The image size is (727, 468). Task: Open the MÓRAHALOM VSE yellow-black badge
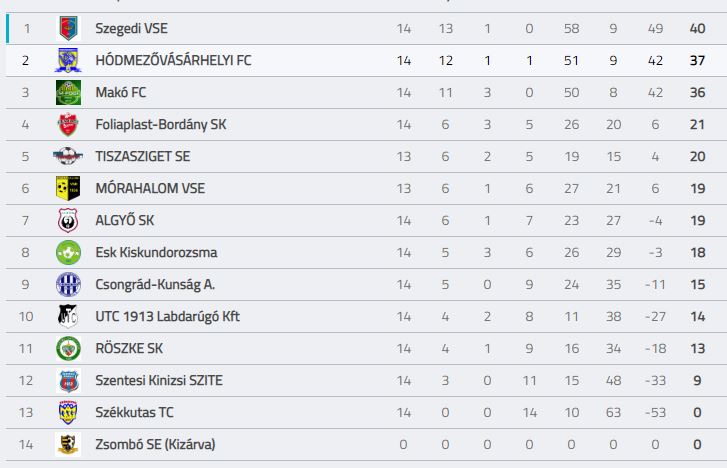point(68,188)
